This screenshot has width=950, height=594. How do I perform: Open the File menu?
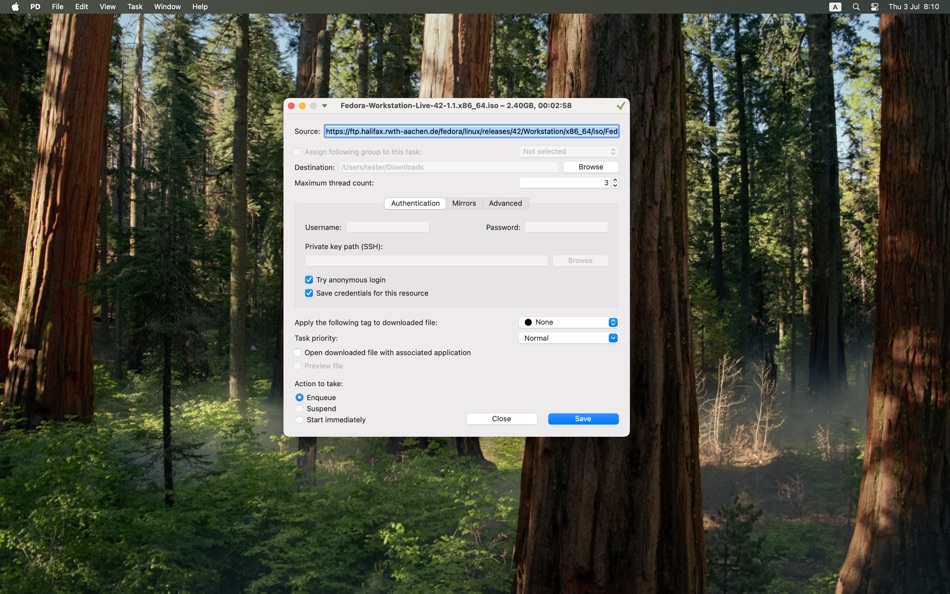point(58,7)
